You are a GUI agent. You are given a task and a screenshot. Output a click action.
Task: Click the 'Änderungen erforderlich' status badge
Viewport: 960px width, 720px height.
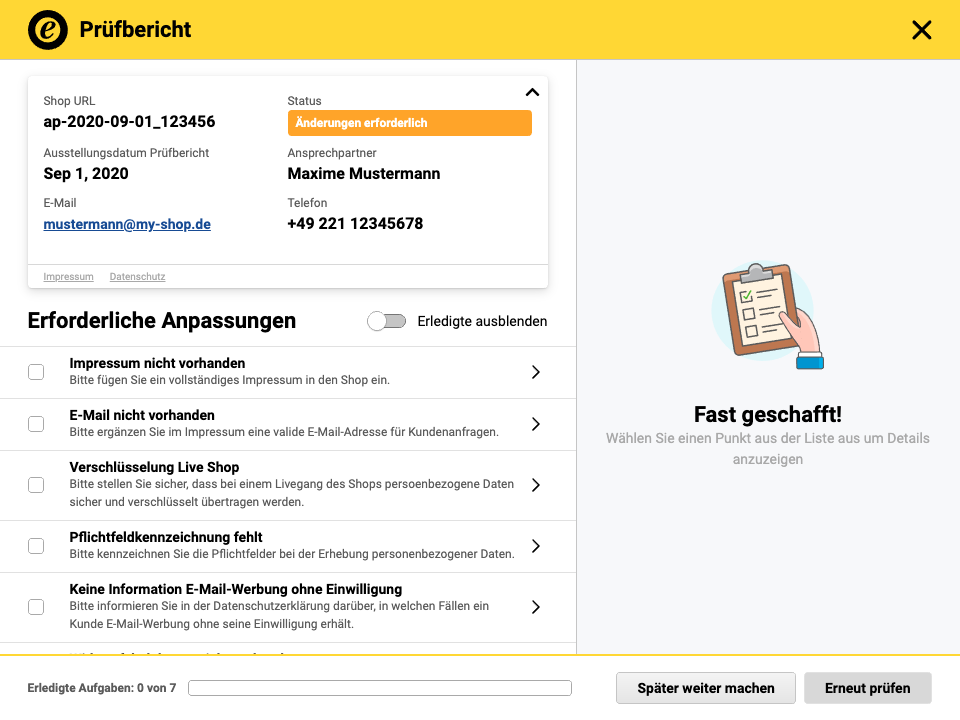[410, 123]
